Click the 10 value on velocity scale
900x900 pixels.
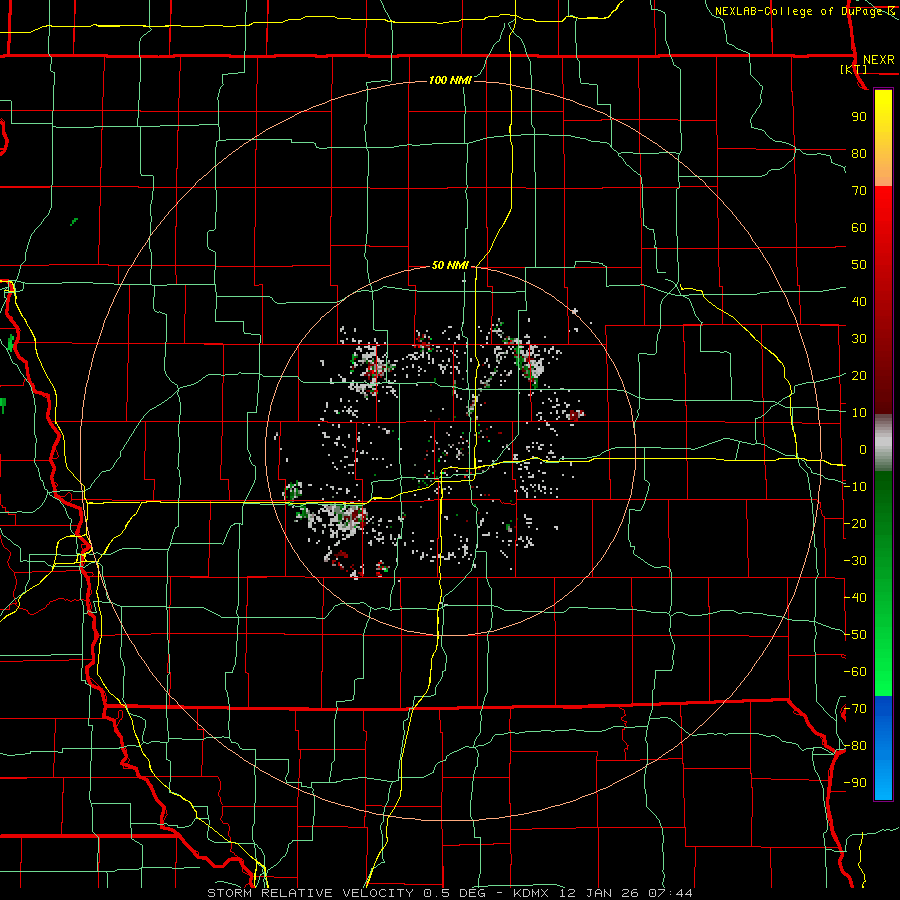(x=859, y=413)
